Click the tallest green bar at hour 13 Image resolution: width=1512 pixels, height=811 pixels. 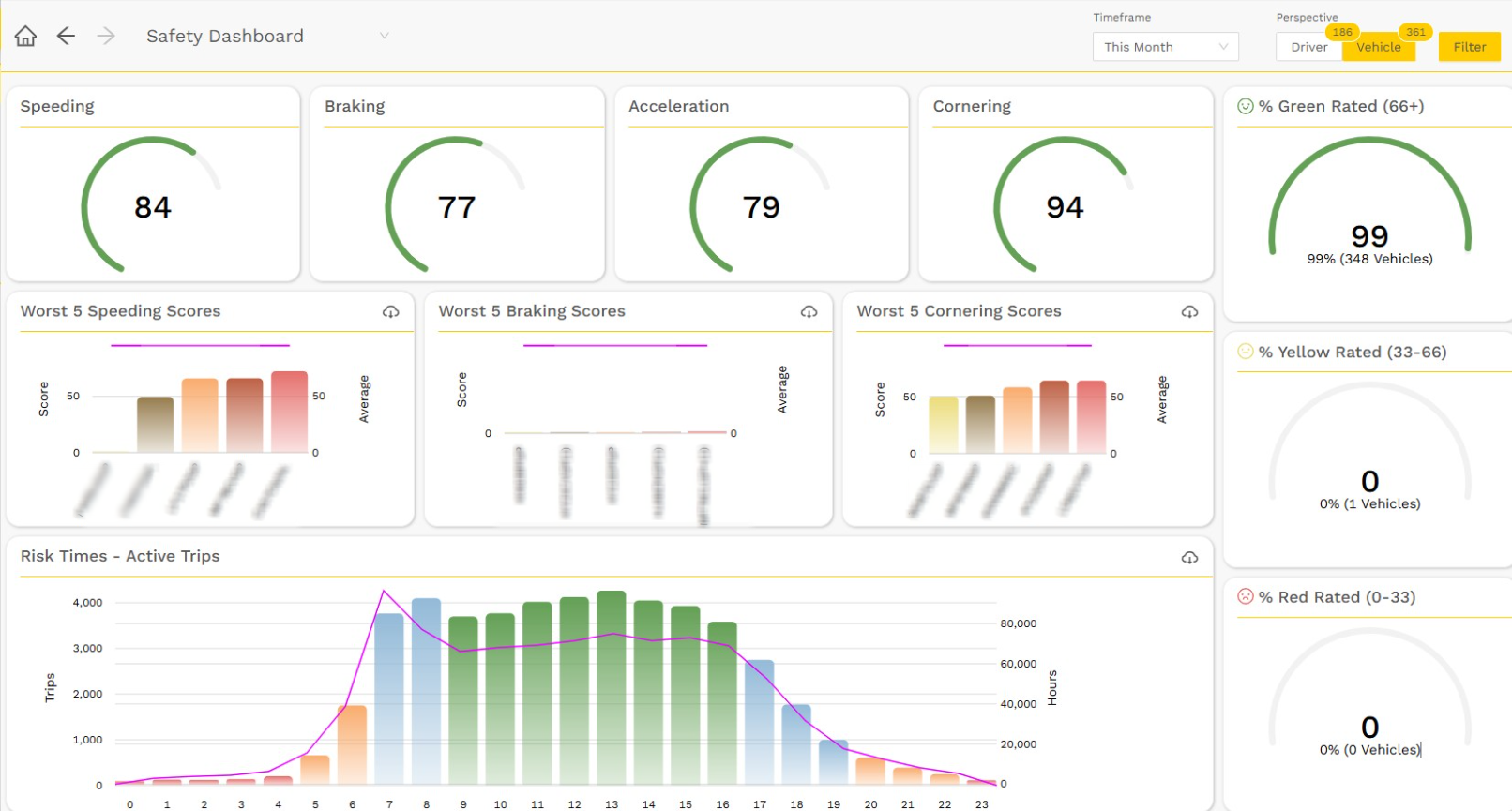point(612,687)
